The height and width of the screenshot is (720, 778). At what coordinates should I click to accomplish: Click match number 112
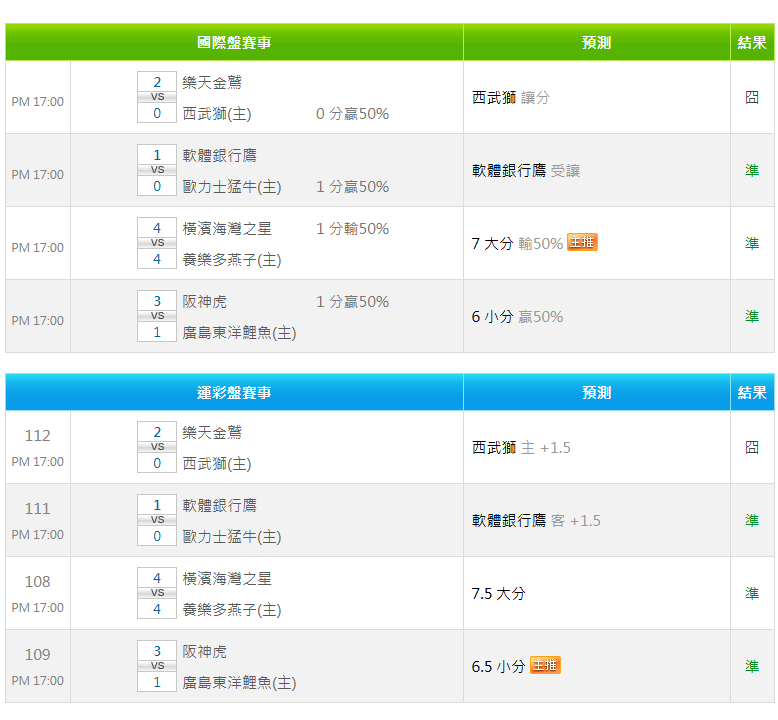(x=37, y=436)
